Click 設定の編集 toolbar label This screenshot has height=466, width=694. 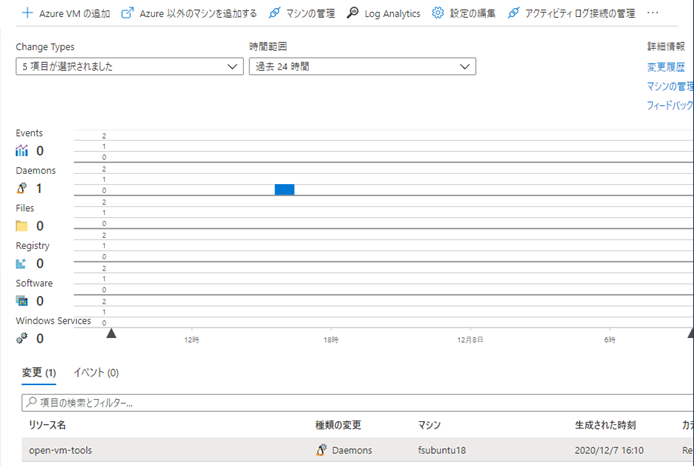coord(473,14)
